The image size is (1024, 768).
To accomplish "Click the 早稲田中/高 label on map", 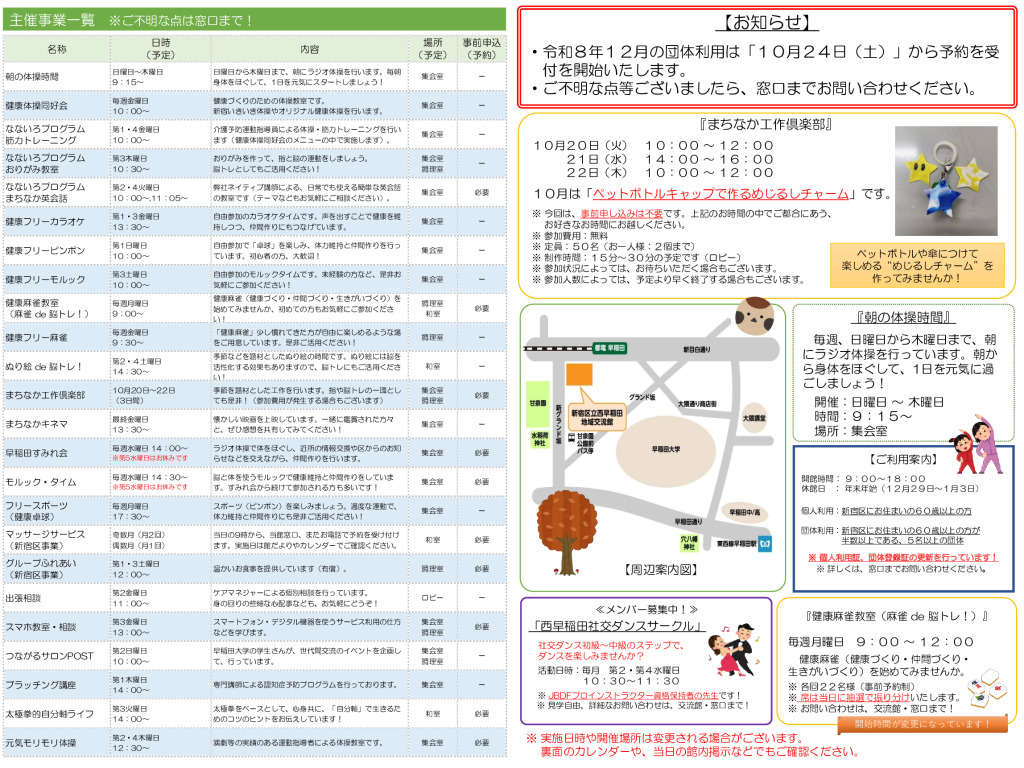I will (744, 513).
